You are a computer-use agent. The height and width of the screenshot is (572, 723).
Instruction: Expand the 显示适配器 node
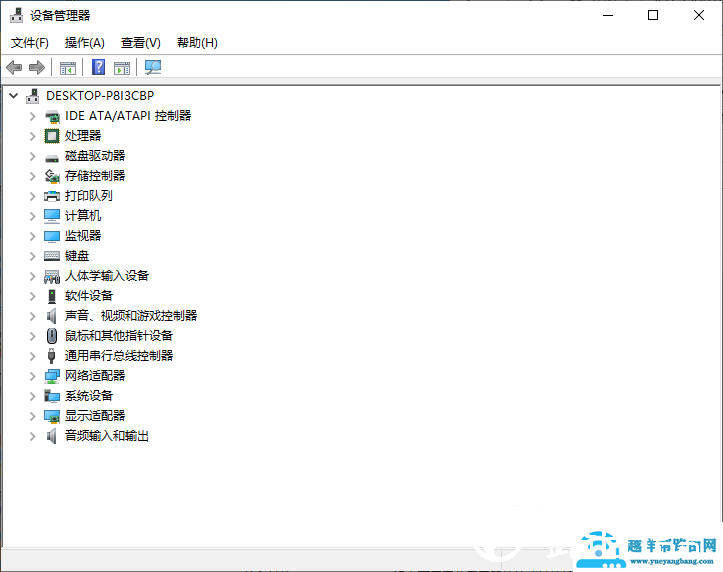point(33,416)
